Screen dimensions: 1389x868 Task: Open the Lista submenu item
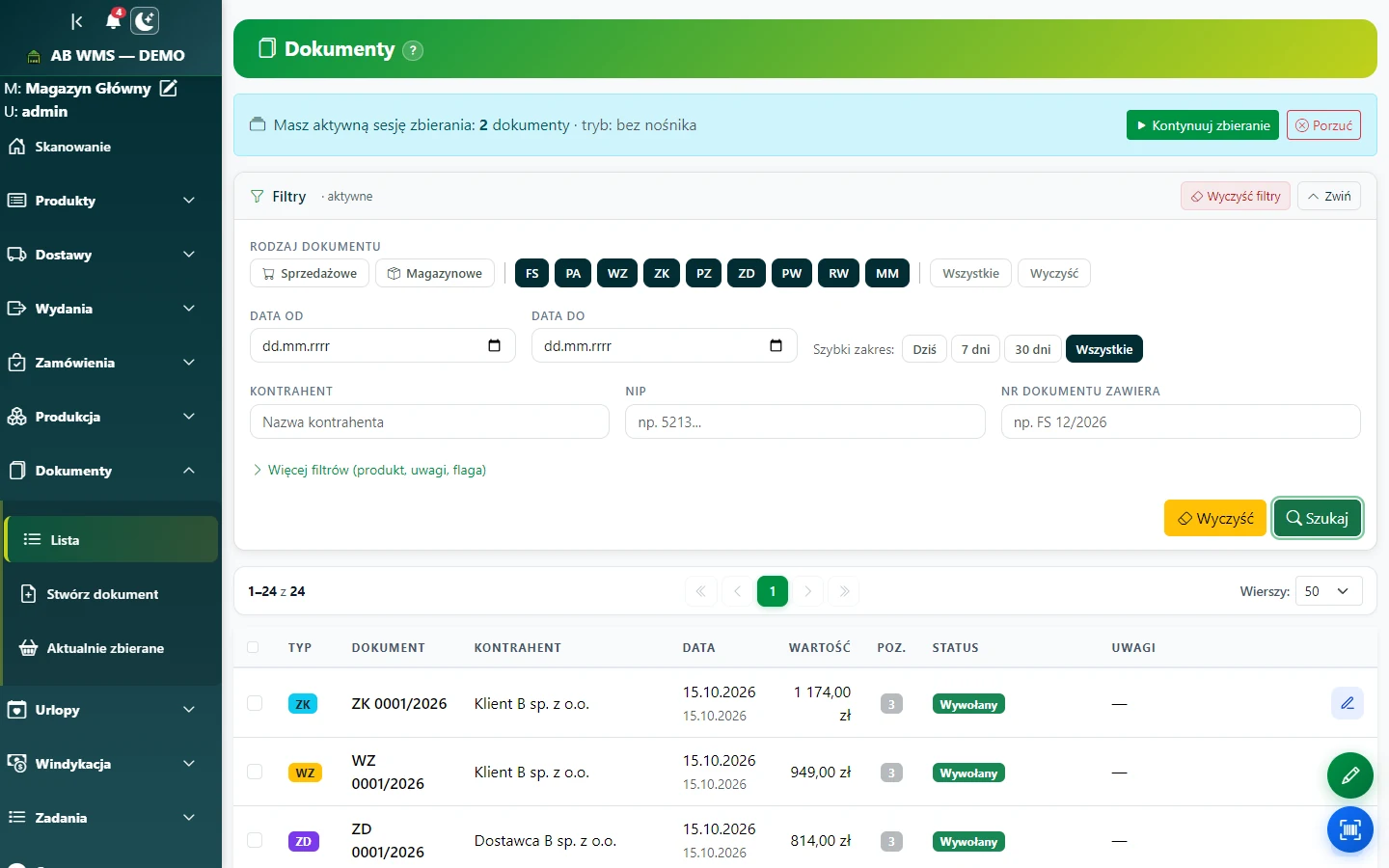(x=111, y=540)
